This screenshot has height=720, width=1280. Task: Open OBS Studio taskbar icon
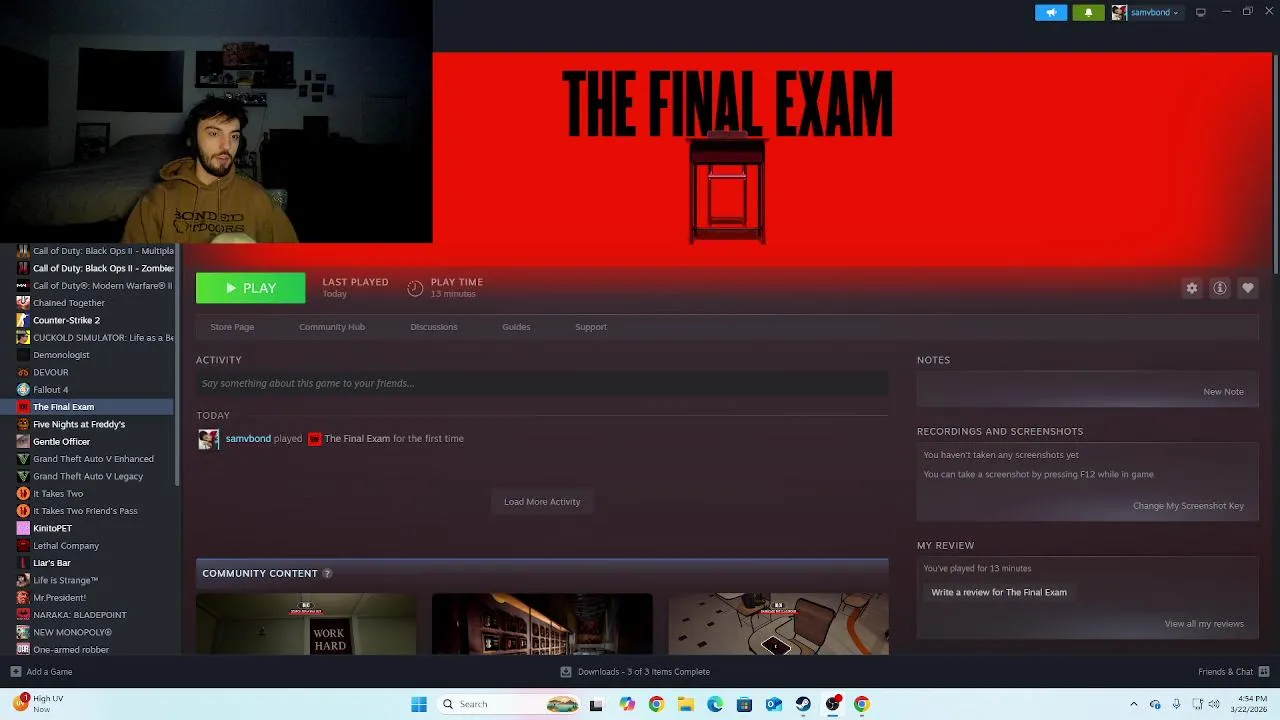click(832, 704)
